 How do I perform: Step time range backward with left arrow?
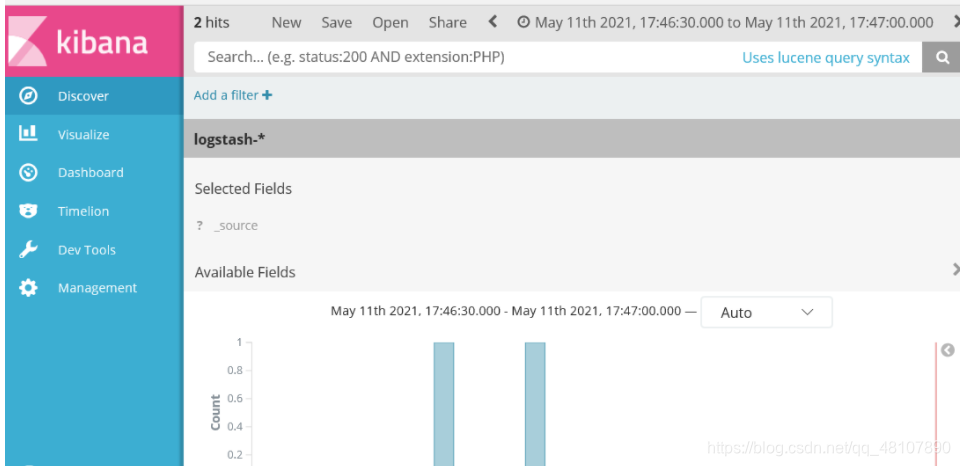click(492, 22)
